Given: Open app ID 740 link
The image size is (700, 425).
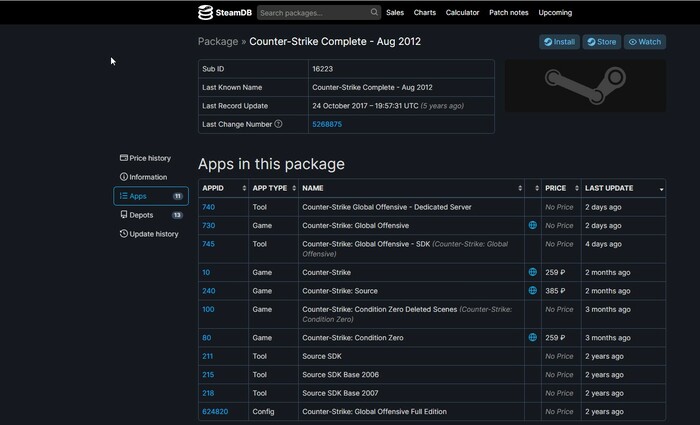Looking at the screenshot, I should 208,207.
